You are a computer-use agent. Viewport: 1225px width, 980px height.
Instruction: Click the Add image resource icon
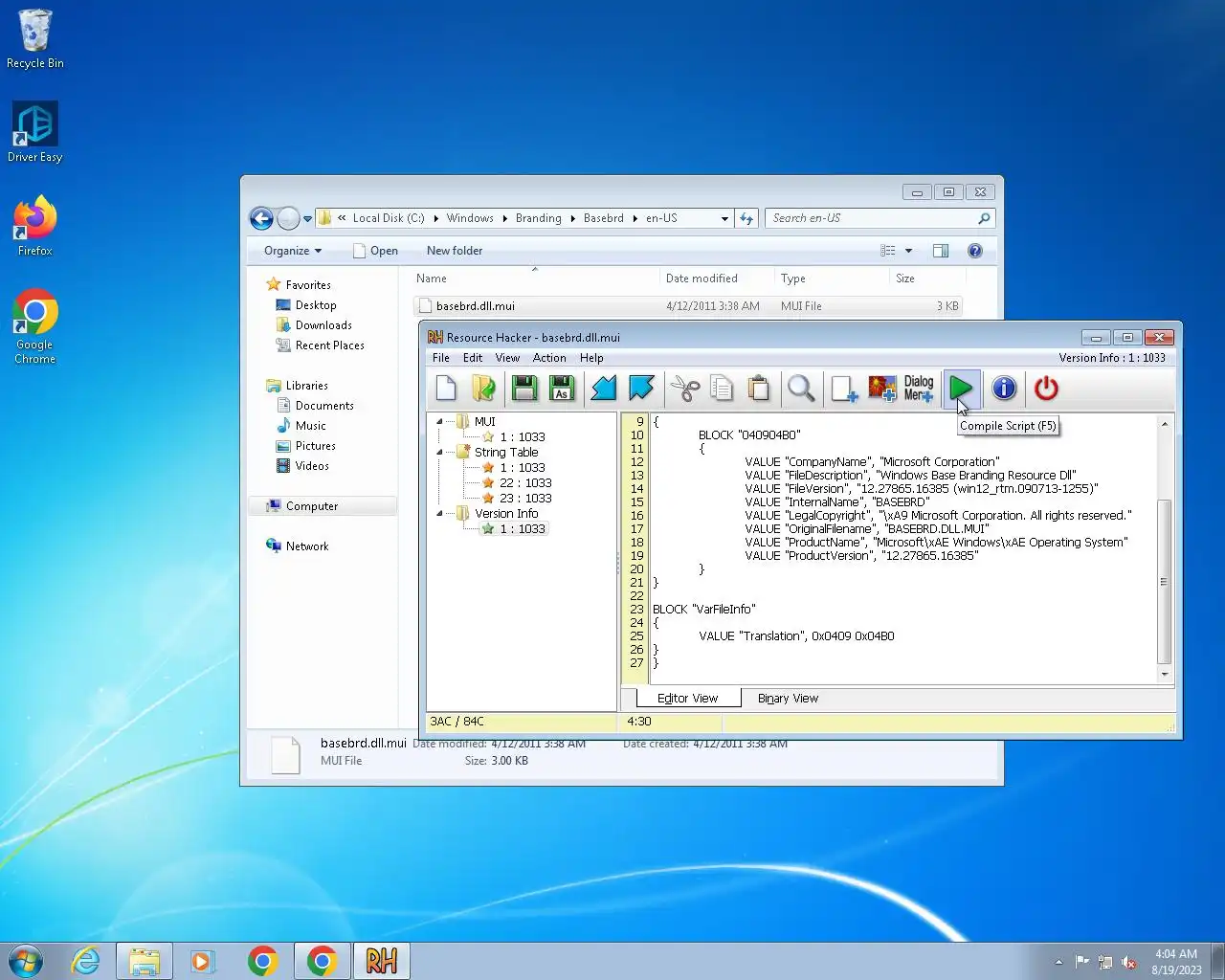[881, 389]
